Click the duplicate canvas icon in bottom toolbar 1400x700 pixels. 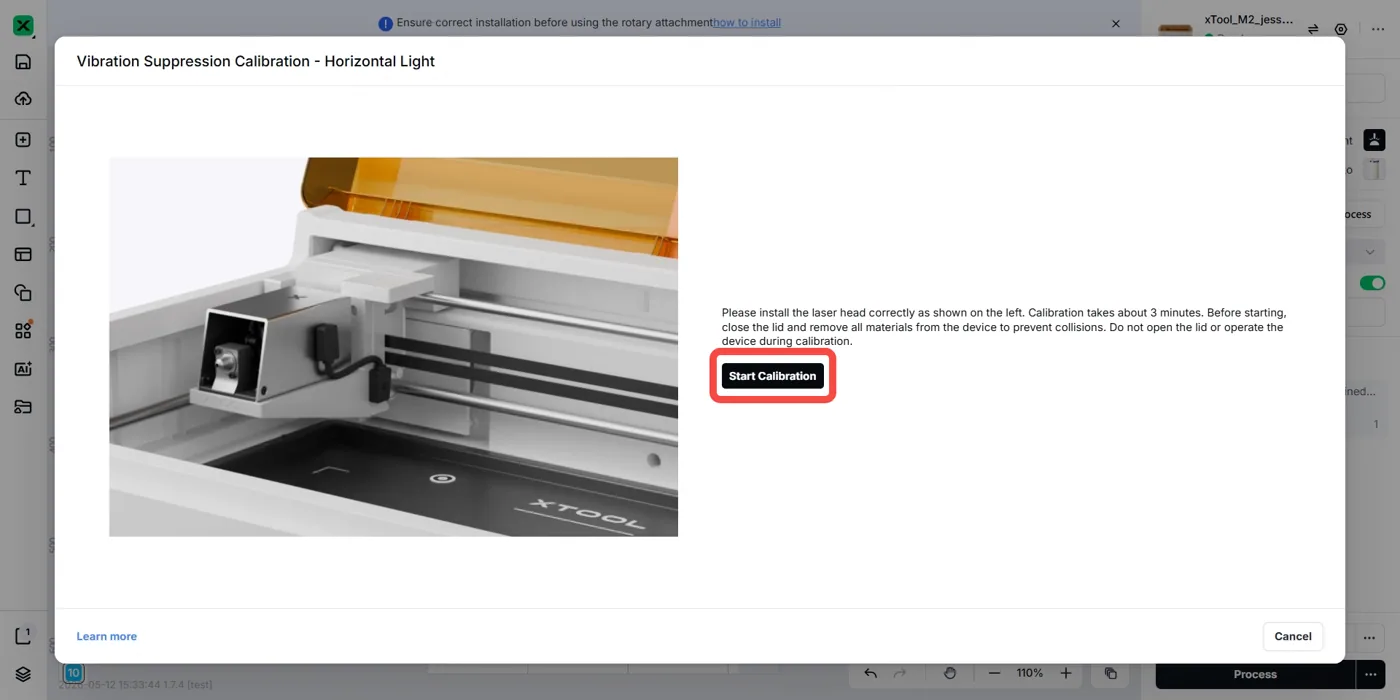[x=1111, y=673]
